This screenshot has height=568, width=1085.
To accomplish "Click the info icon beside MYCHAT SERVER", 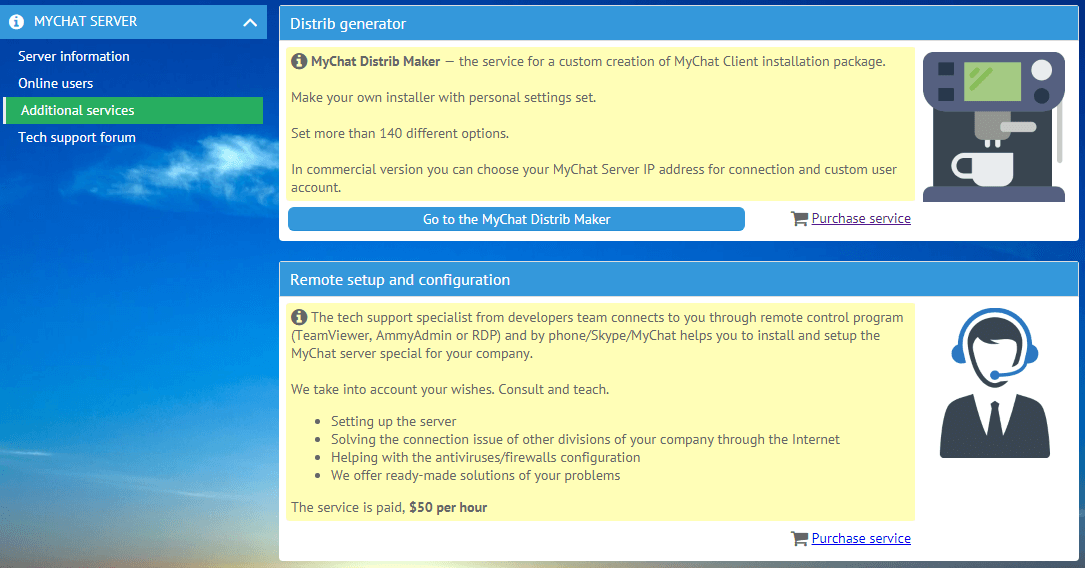I will 16,21.
